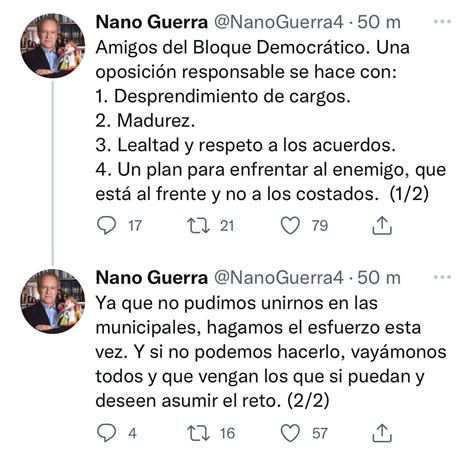Retweet the second tweet with 16 retweets
Image resolution: width=474 pixels, height=459 pixels.
point(198,433)
